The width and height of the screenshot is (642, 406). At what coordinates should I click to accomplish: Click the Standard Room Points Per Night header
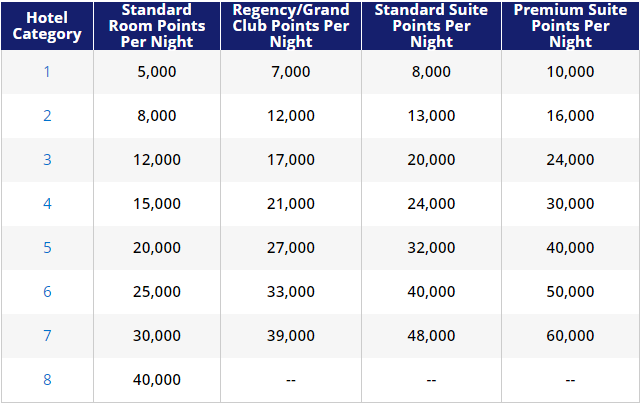point(157,26)
